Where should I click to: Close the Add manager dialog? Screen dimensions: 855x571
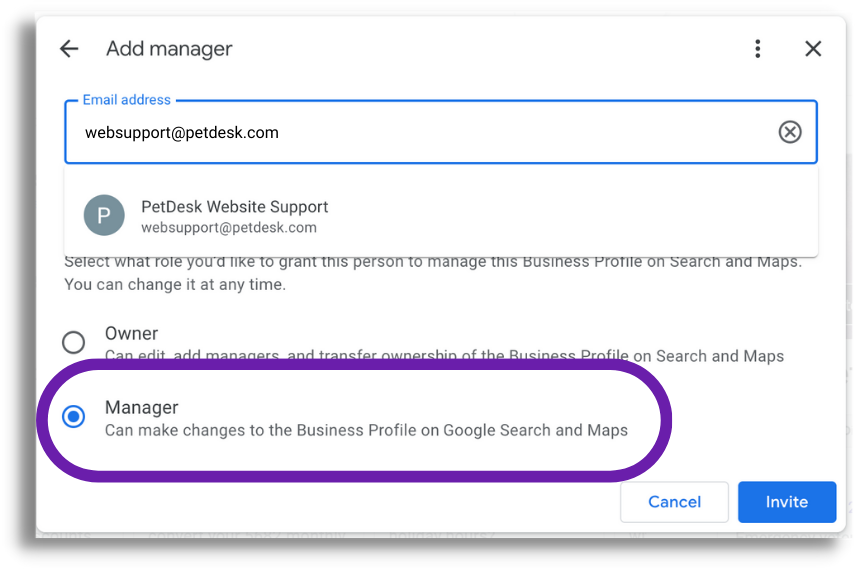tap(813, 49)
